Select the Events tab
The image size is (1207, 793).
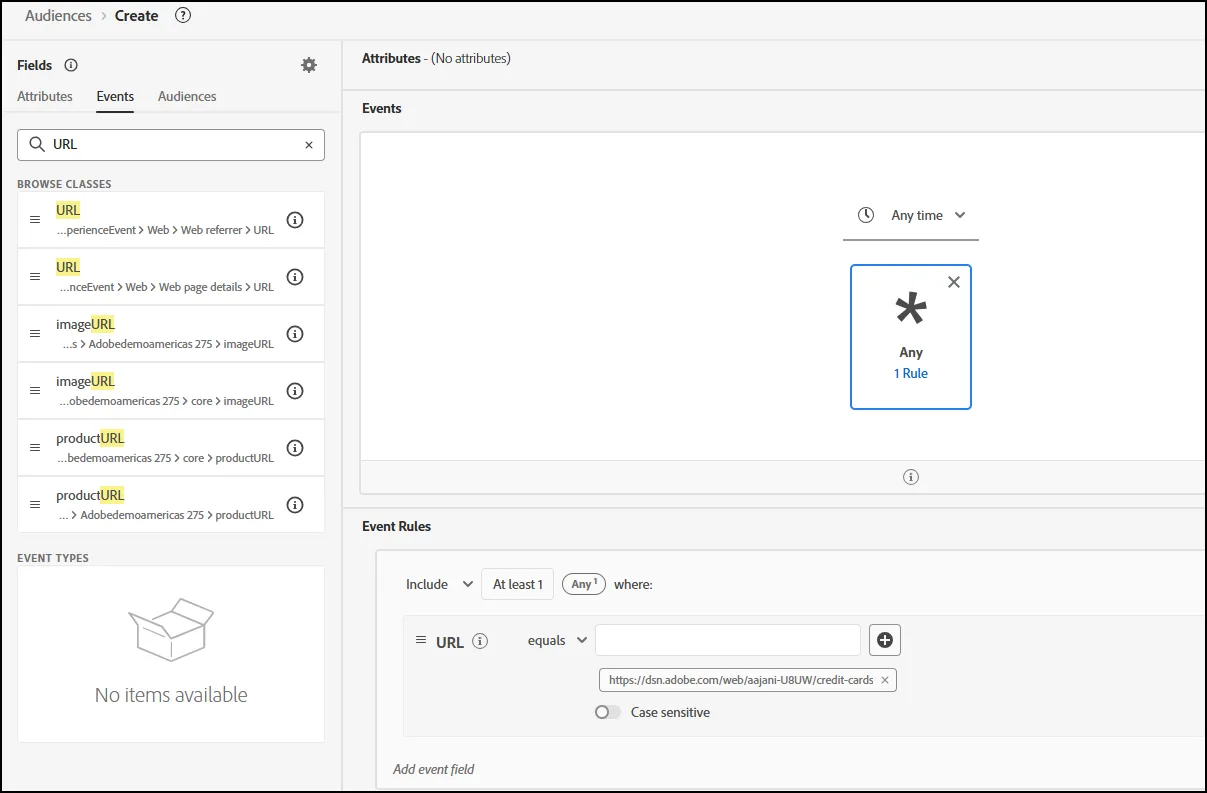click(115, 96)
